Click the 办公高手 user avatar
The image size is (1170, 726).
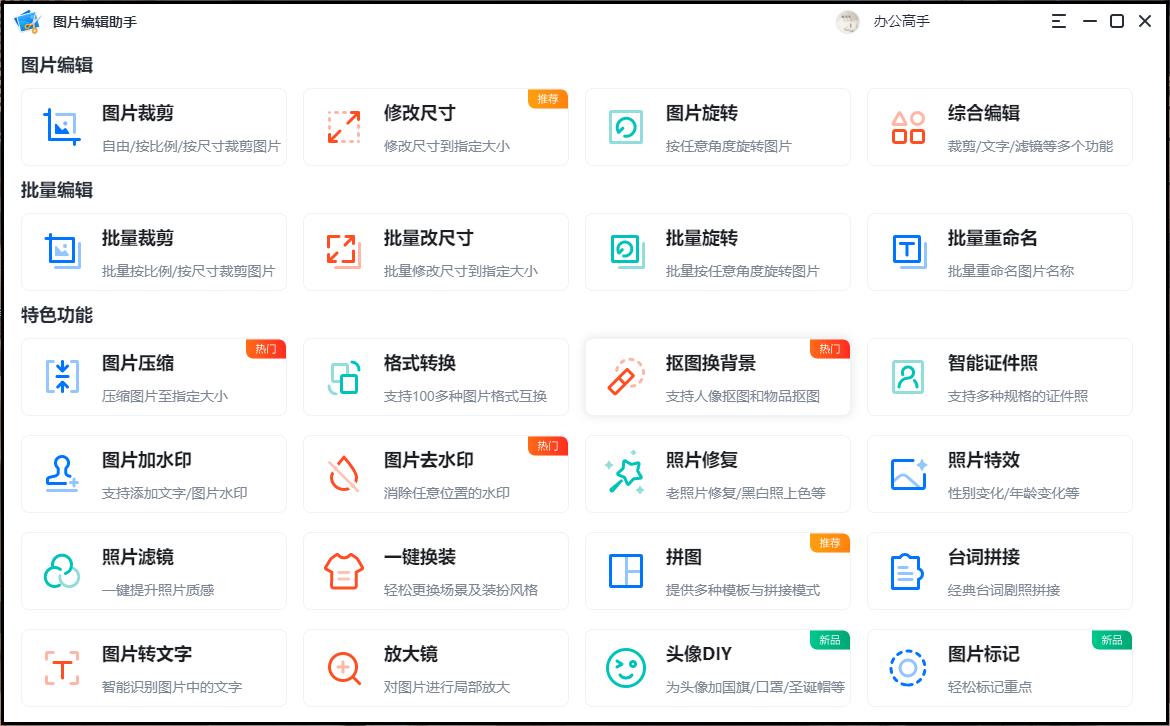pyautogui.click(x=846, y=20)
